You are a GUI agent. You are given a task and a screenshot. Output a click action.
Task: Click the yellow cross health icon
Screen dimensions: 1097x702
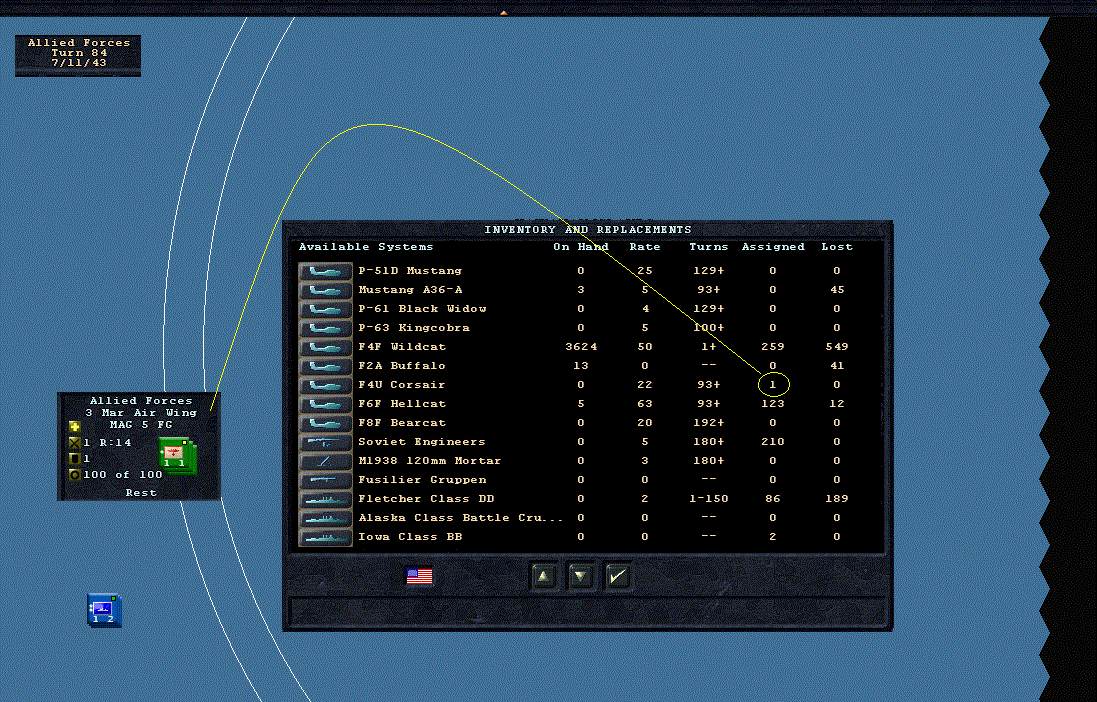point(75,426)
